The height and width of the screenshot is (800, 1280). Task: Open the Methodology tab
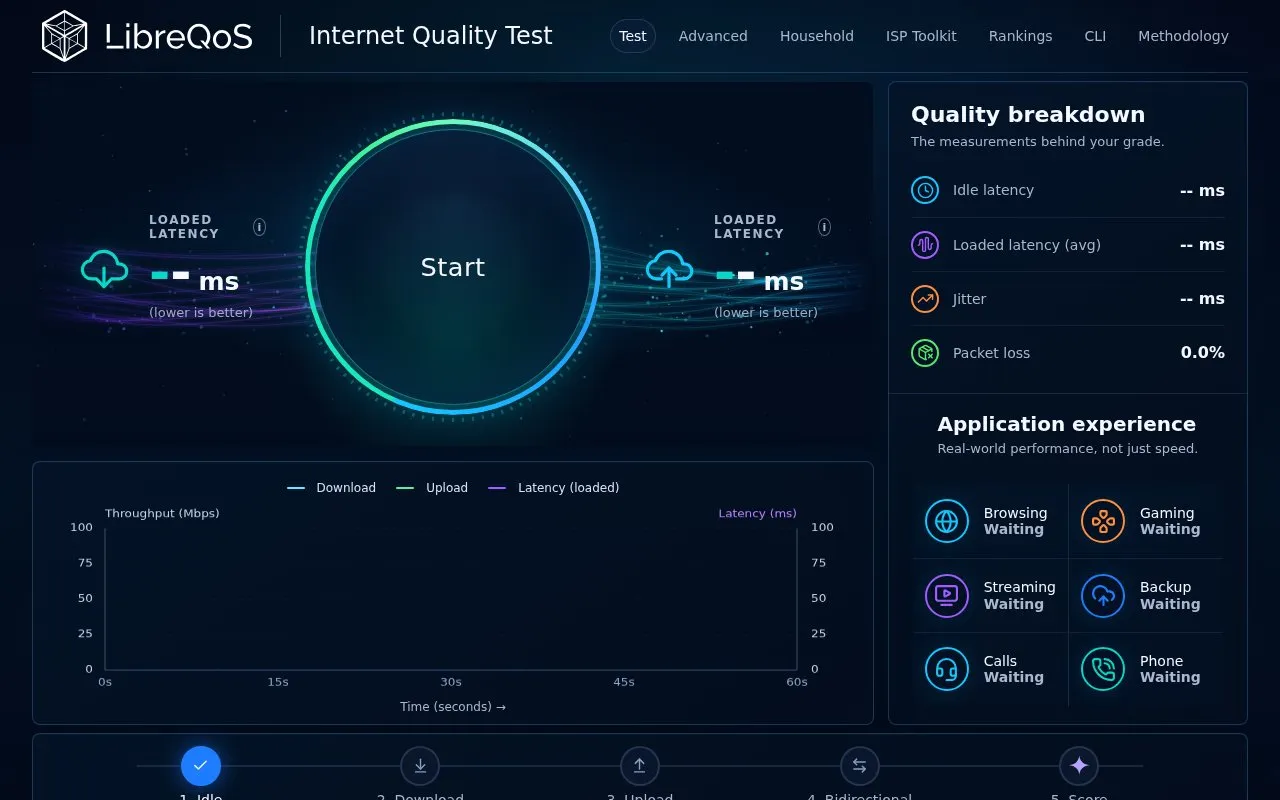pyautogui.click(x=1183, y=36)
